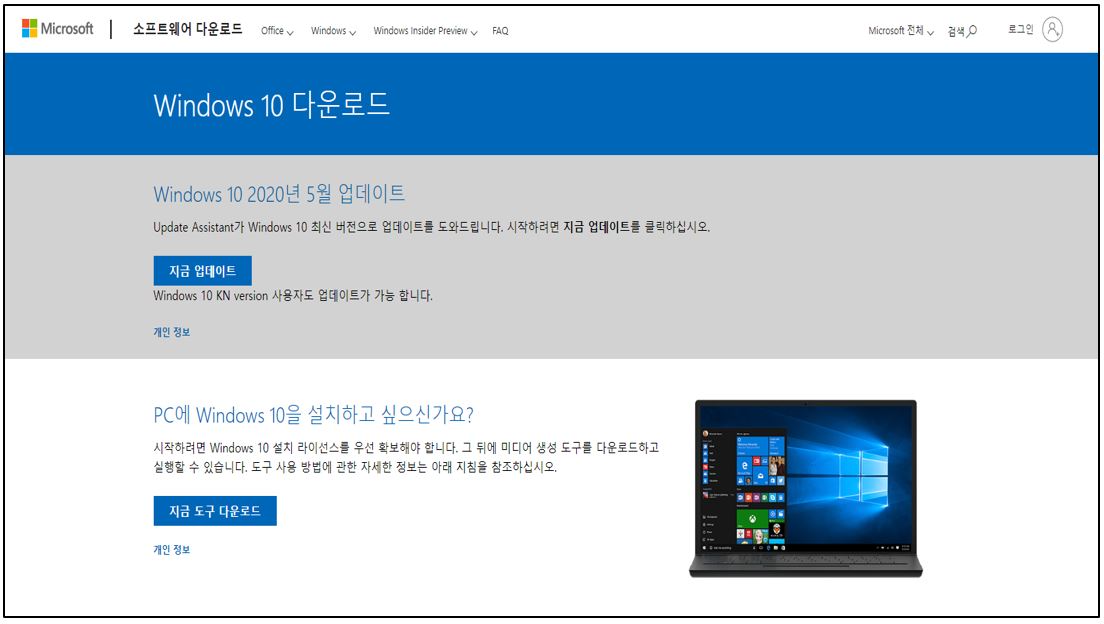This screenshot has height=624, width=1104.
Task: Expand the Microsoft 전체 dropdown
Action: coord(901,31)
